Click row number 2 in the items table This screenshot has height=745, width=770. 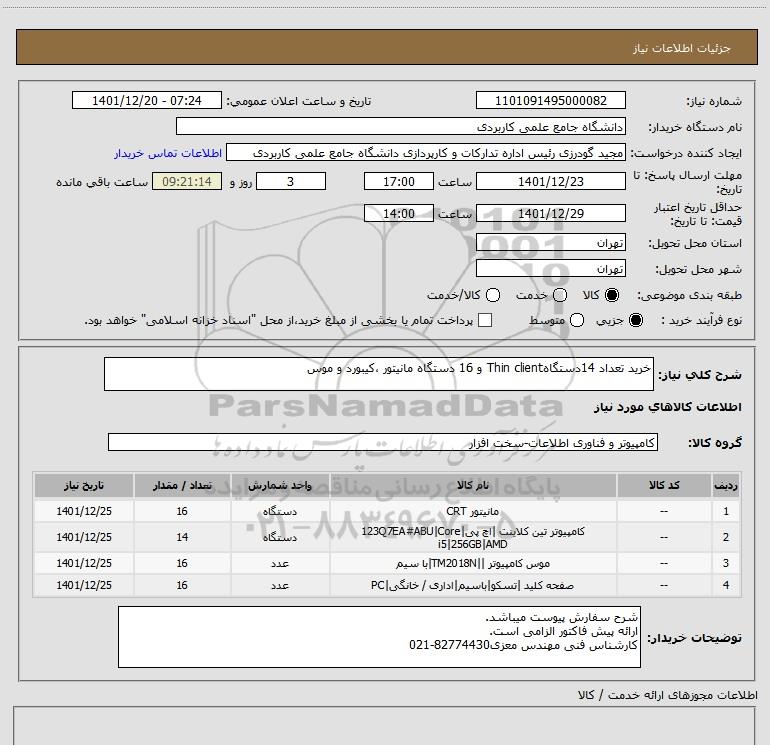click(x=726, y=537)
